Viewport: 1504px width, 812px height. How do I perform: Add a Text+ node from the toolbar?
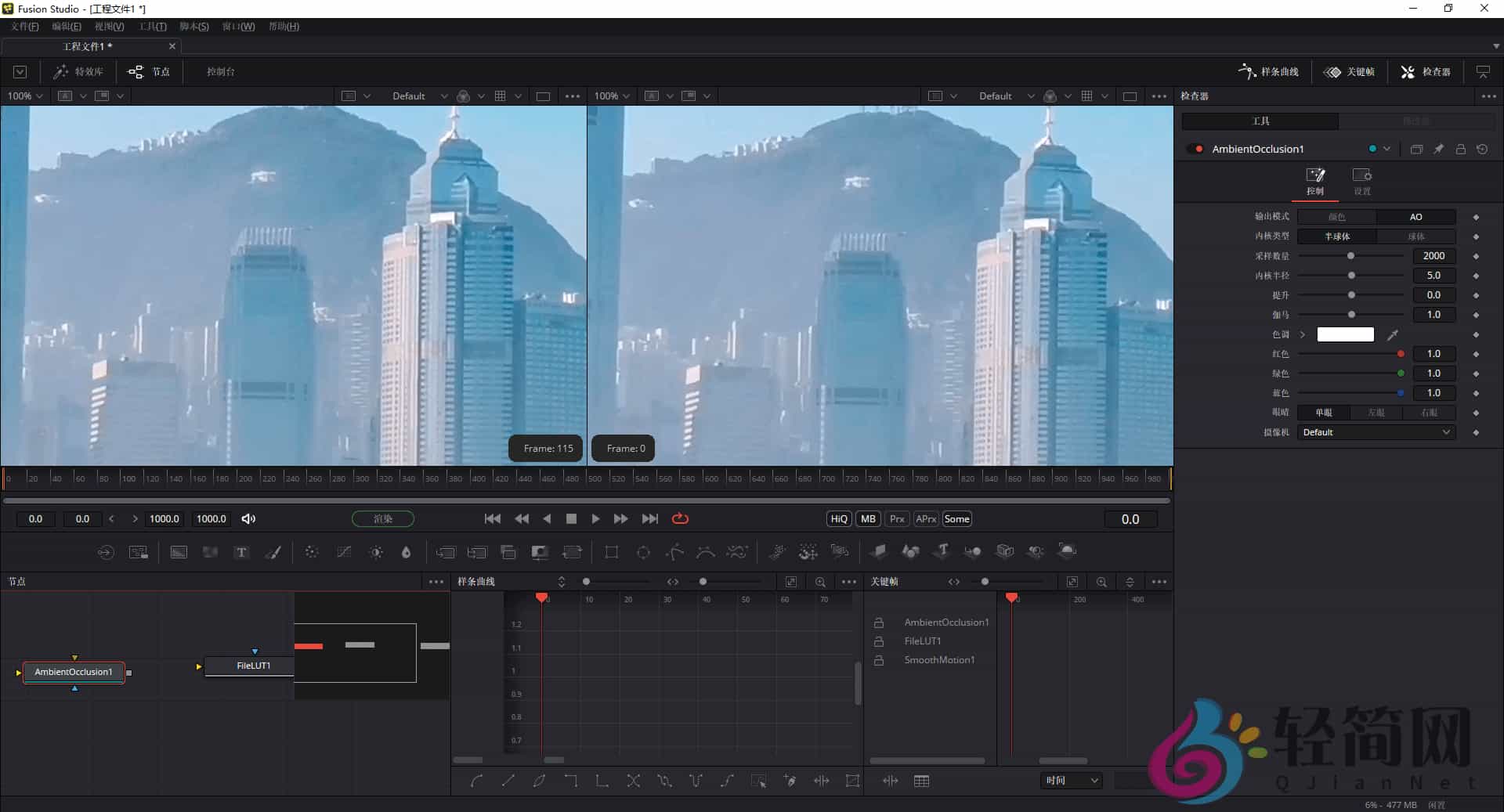point(240,552)
